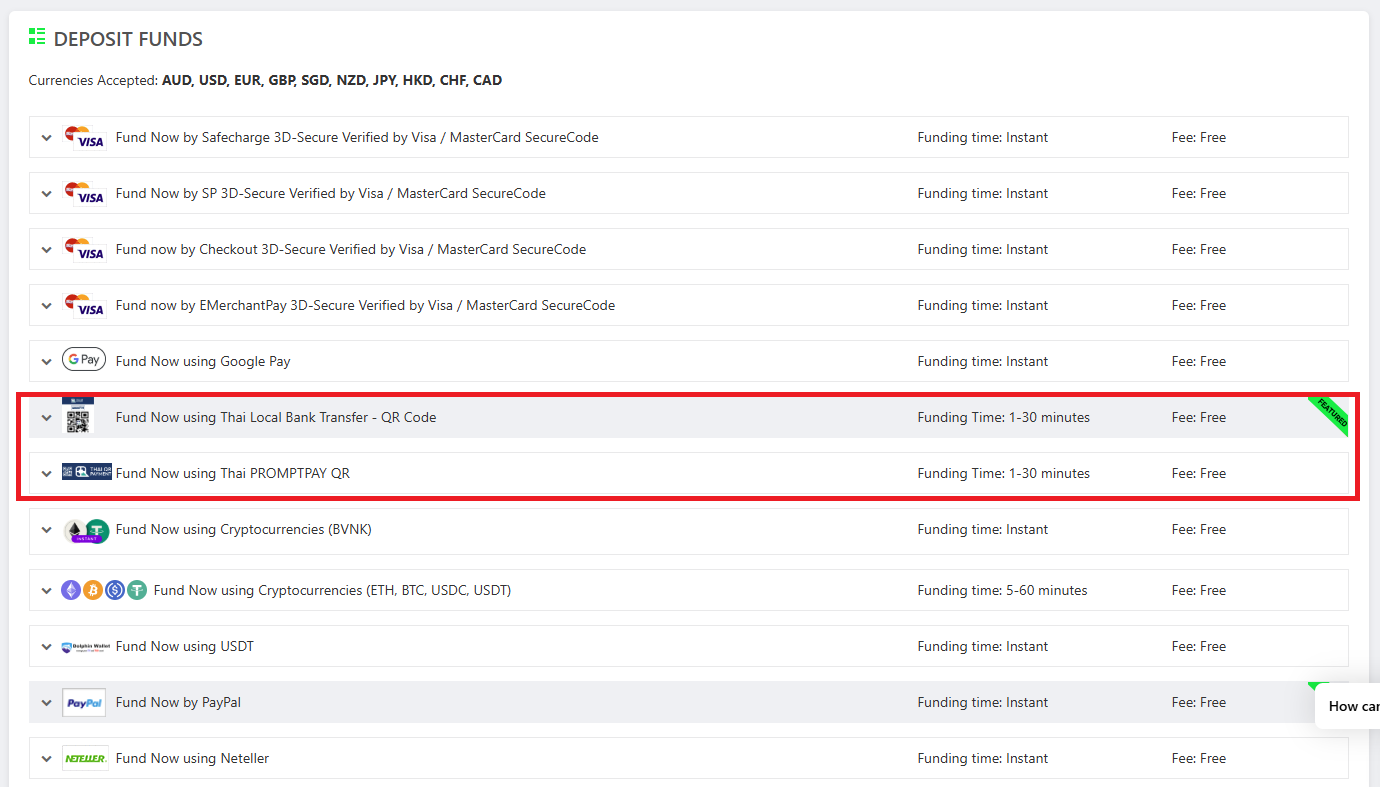This screenshot has height=787, width=1380.
Task: Choose Fund now by EMerchantPay 3D-Secure
Action: tap(365, 305)
